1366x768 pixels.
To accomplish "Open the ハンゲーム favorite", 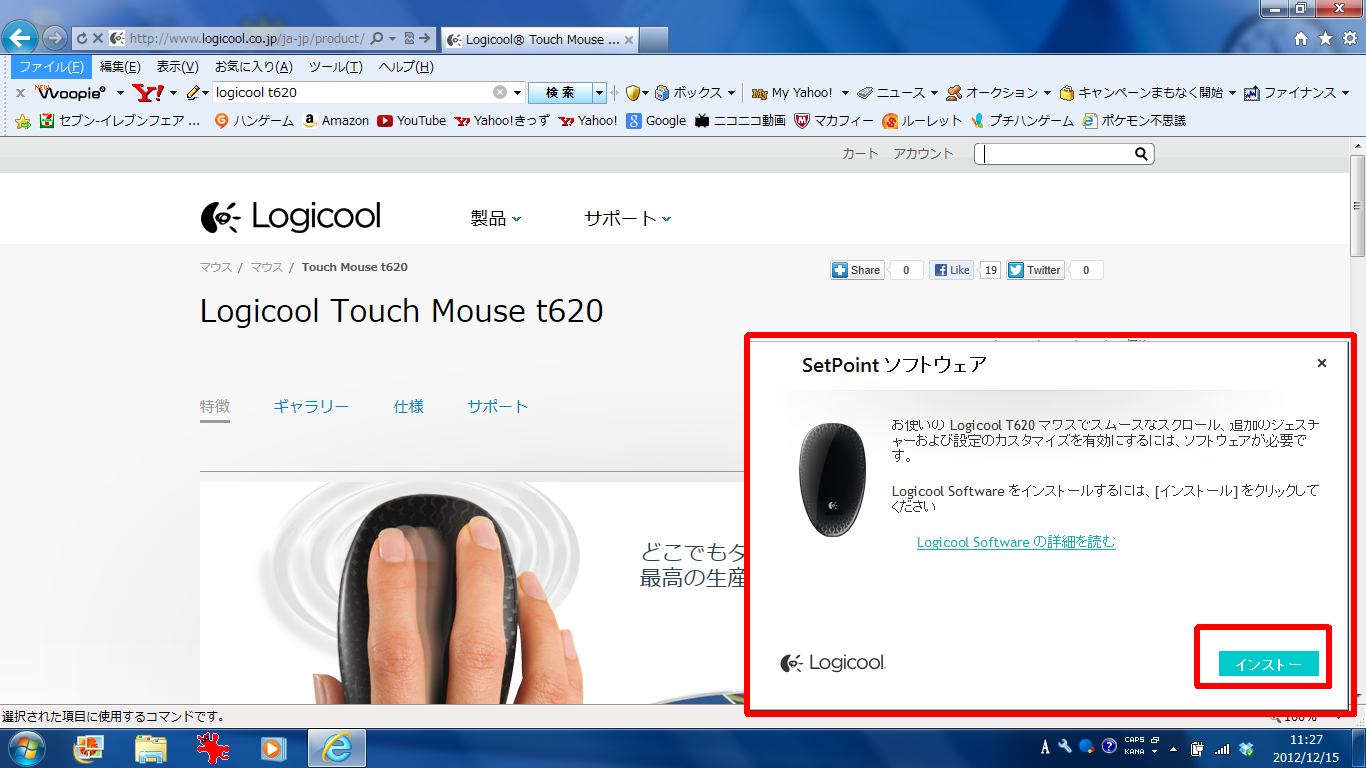I will coord(254,121).
